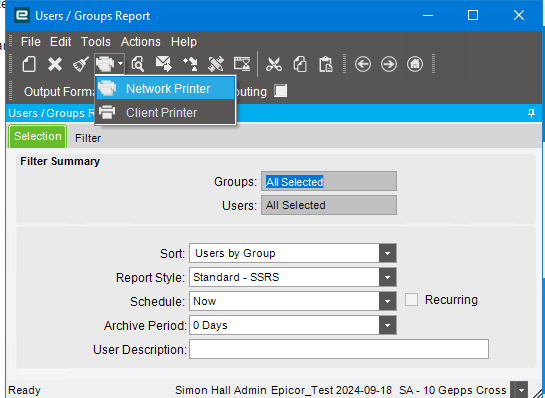545x398 pixels.
Task: Click the User Description input field
Action: point(339,349)
